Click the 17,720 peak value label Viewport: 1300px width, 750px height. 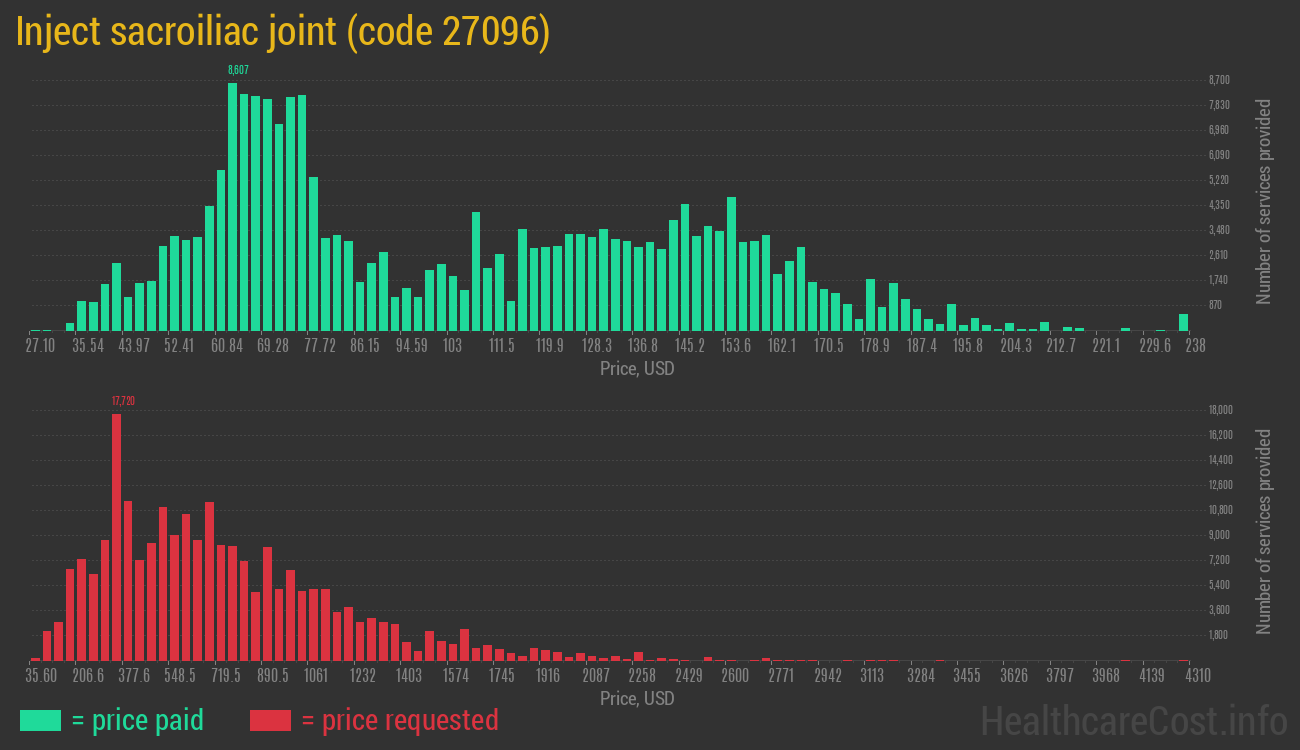point(123,401)
